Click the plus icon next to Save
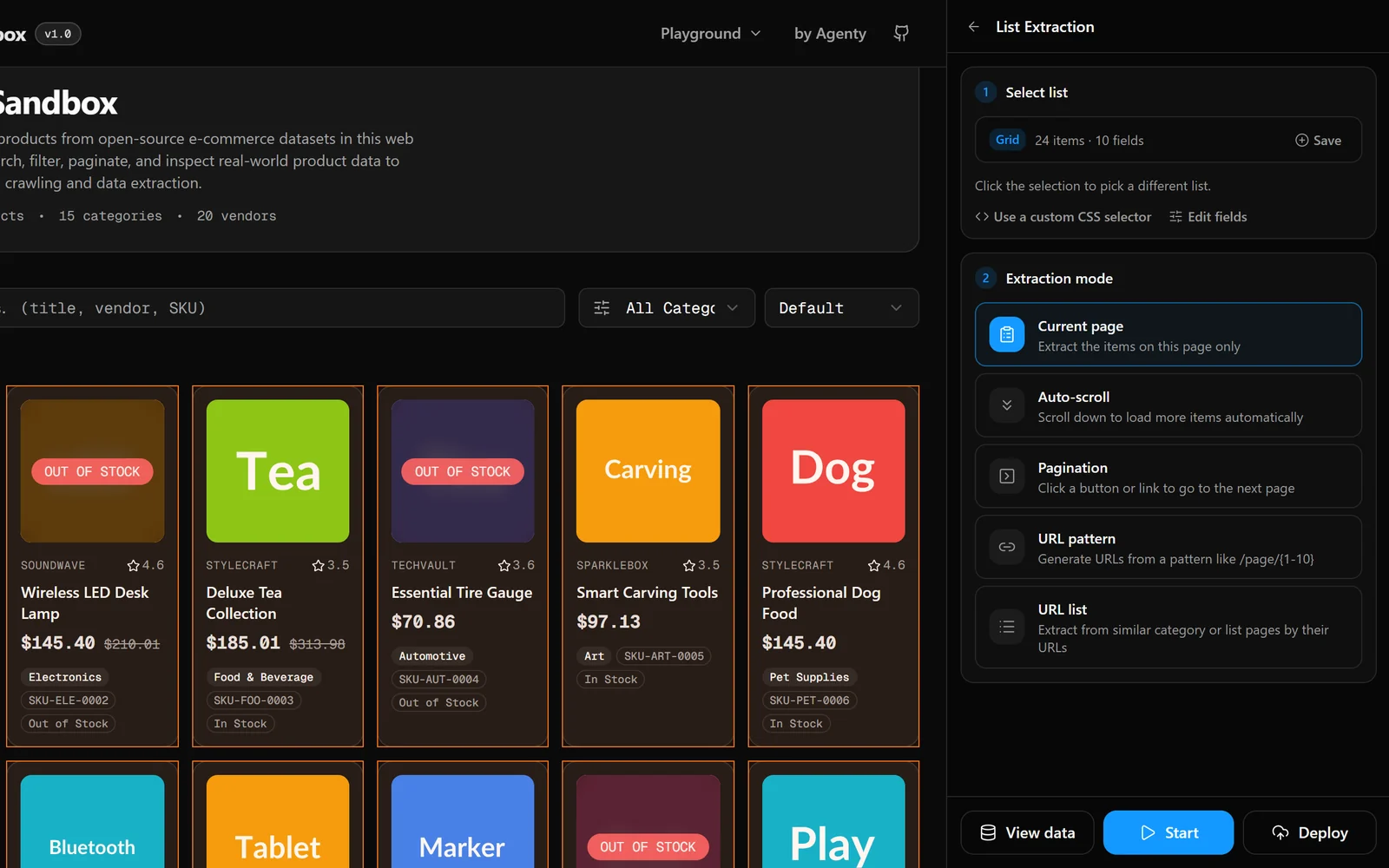This screenshot has width=1389, height=868. click(x=1301, y=141)
